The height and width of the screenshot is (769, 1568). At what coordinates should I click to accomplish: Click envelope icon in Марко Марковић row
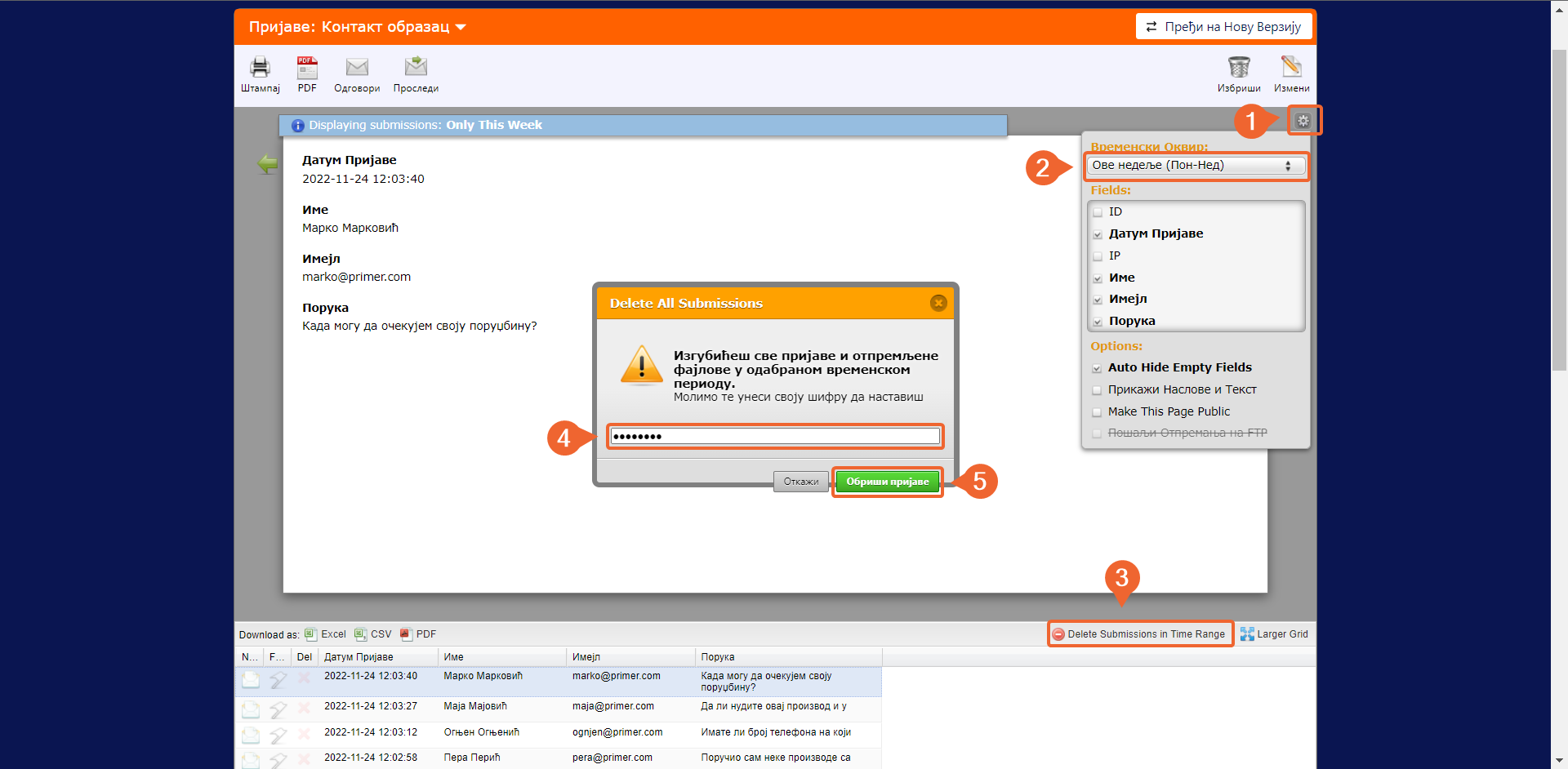251,680
